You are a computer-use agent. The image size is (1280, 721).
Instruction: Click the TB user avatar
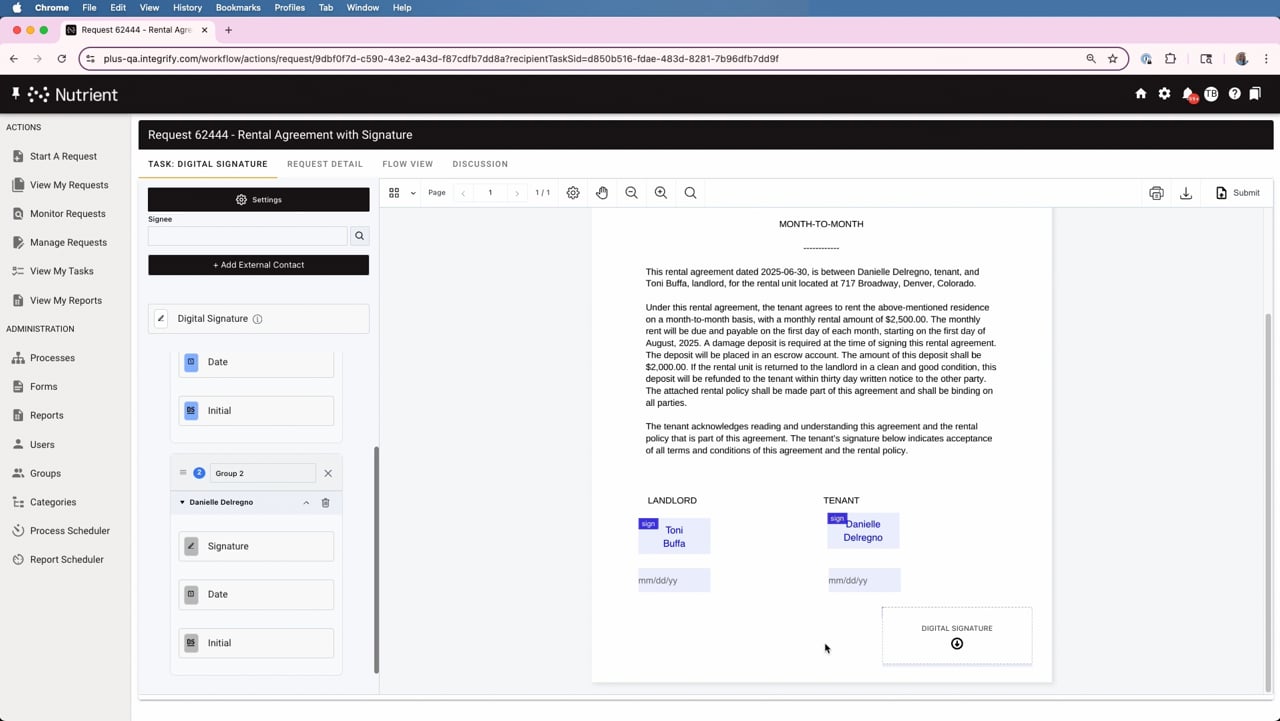pos(1211,94)
